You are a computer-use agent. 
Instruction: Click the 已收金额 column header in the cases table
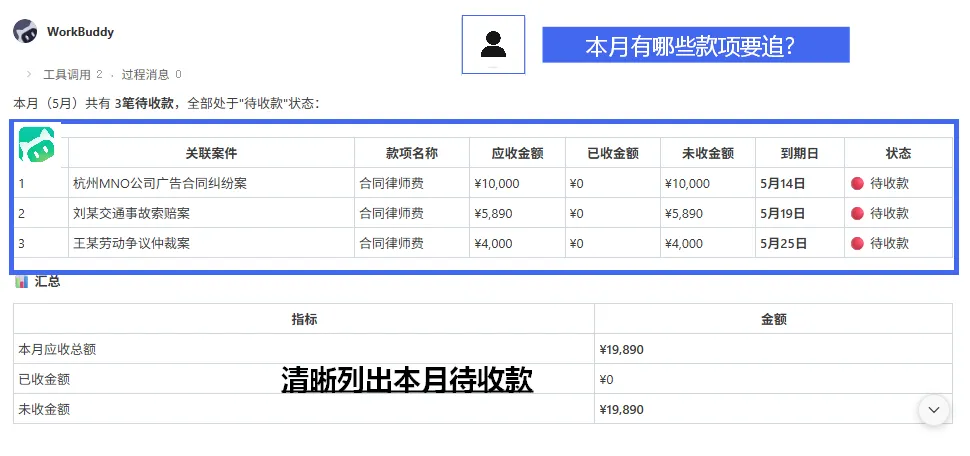click(x=613, y=153)
